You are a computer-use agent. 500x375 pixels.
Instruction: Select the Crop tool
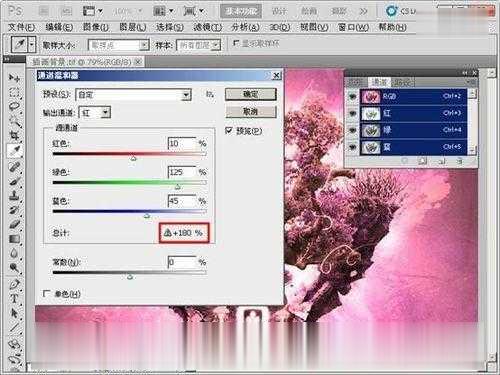tap(14, 136)
